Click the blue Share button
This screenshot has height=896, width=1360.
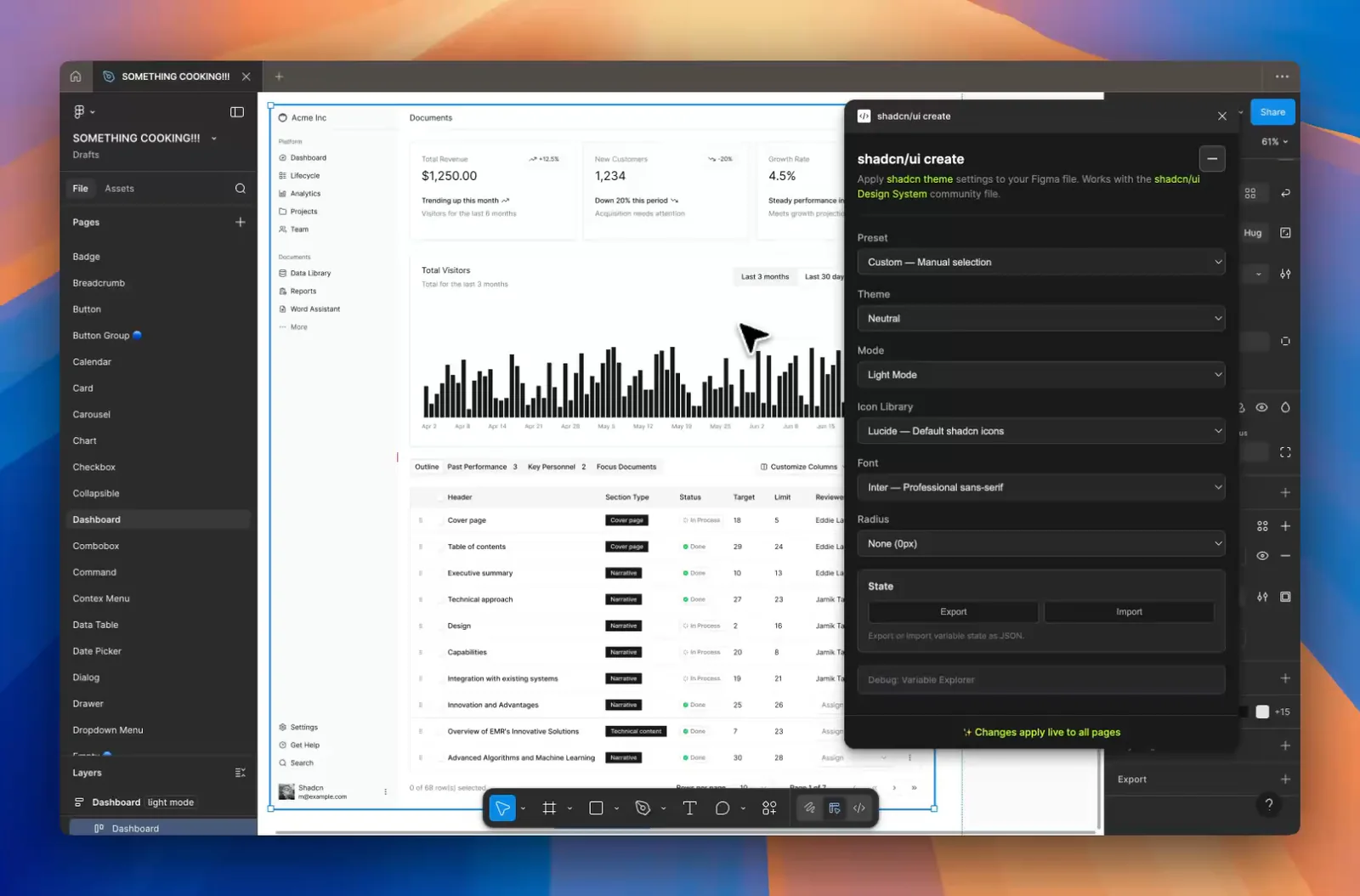coord(1272,112)
